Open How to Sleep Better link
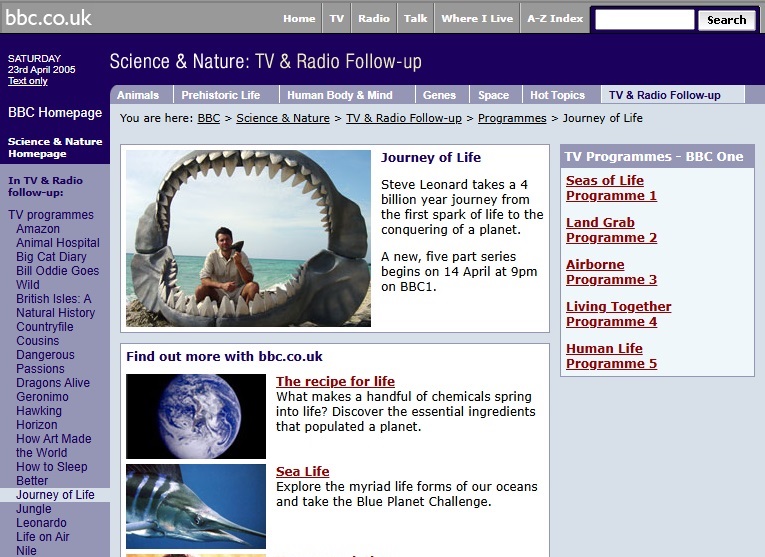 point(51,474)
